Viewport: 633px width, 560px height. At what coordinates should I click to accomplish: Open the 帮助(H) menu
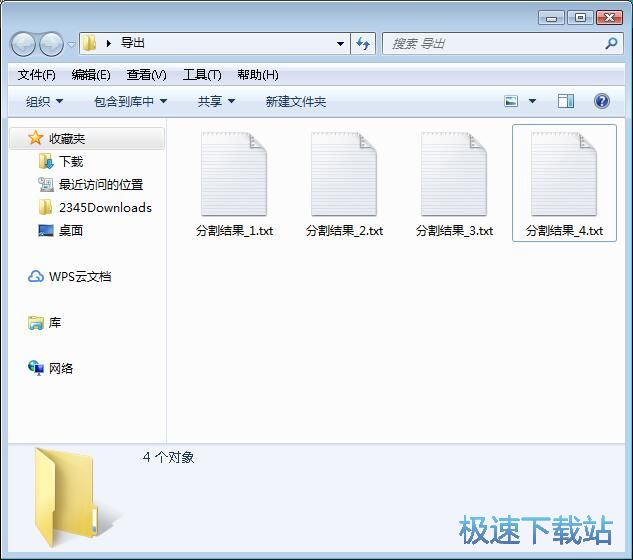point(258,75)
